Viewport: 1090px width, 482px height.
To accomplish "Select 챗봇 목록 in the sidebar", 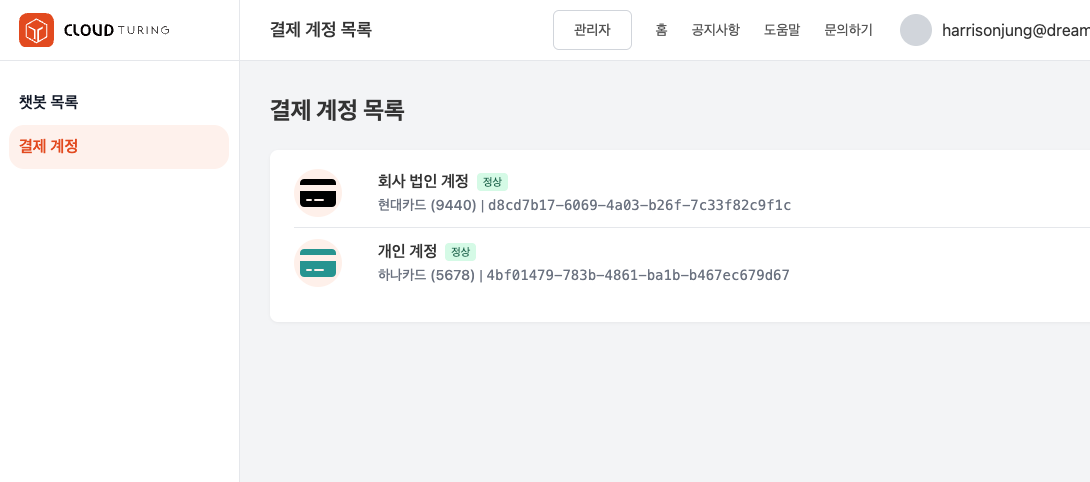I will pos(49,102).
